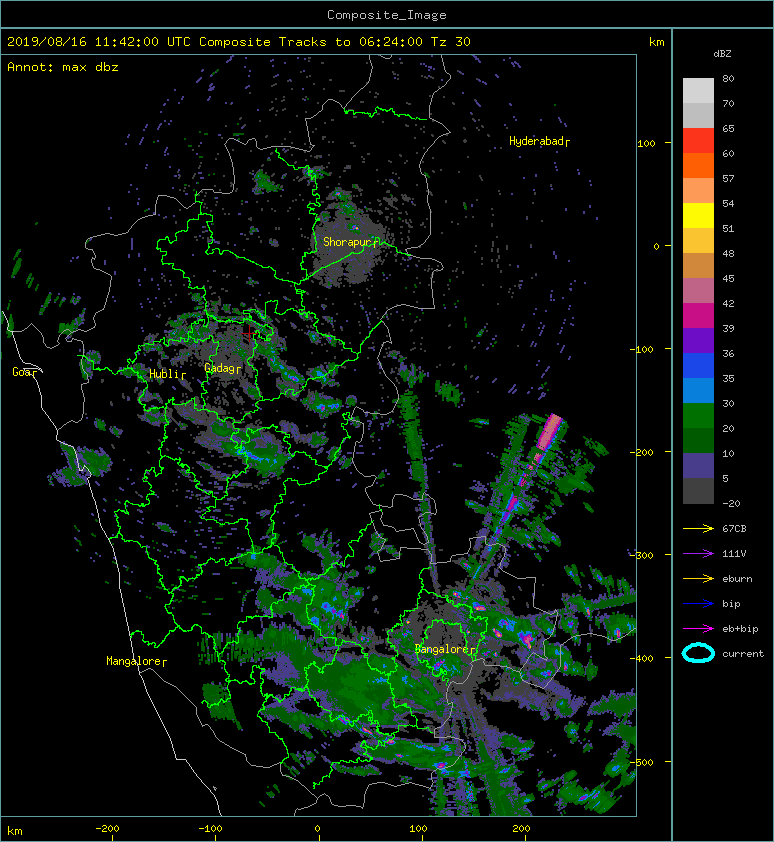Click the 67CB legend label
Screen dimensions: 774x842
click(x=734, y=528)
